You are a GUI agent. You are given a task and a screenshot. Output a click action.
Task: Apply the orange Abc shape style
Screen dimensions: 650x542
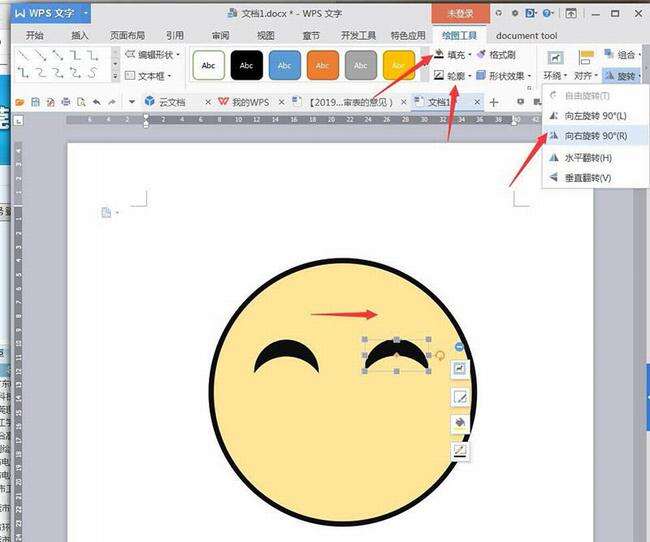coord(323,65)
